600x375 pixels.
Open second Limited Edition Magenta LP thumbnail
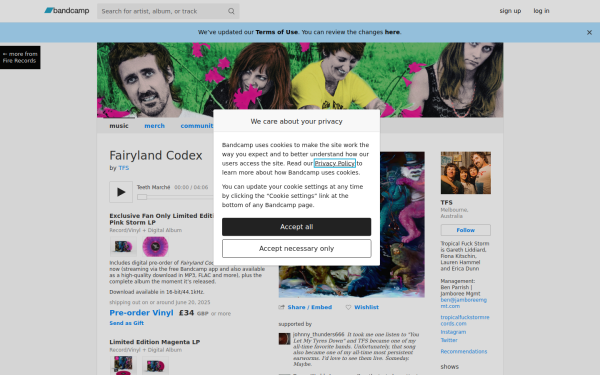click(155, 365)
